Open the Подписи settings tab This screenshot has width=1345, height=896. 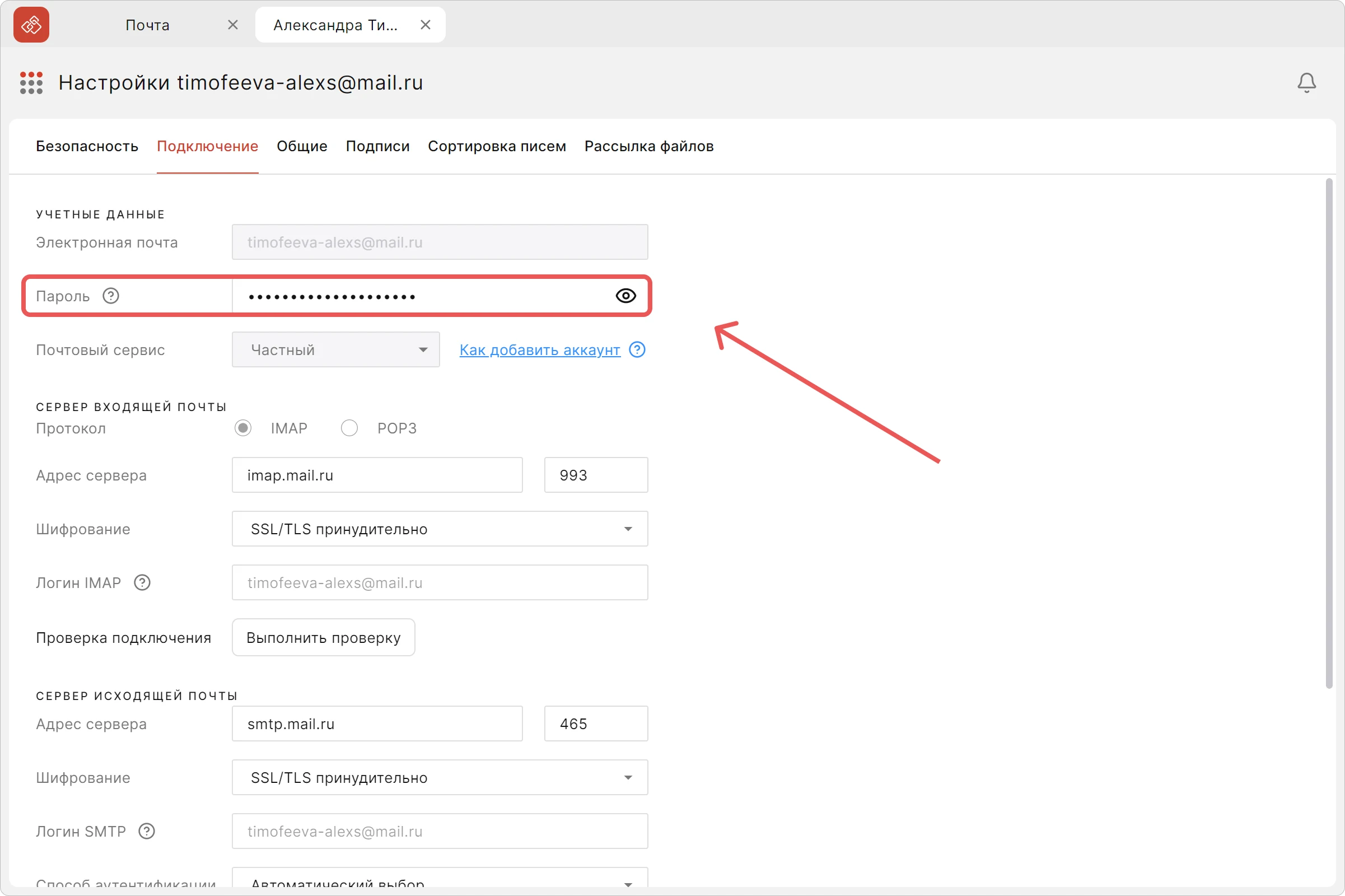click(x=377, y=146)
